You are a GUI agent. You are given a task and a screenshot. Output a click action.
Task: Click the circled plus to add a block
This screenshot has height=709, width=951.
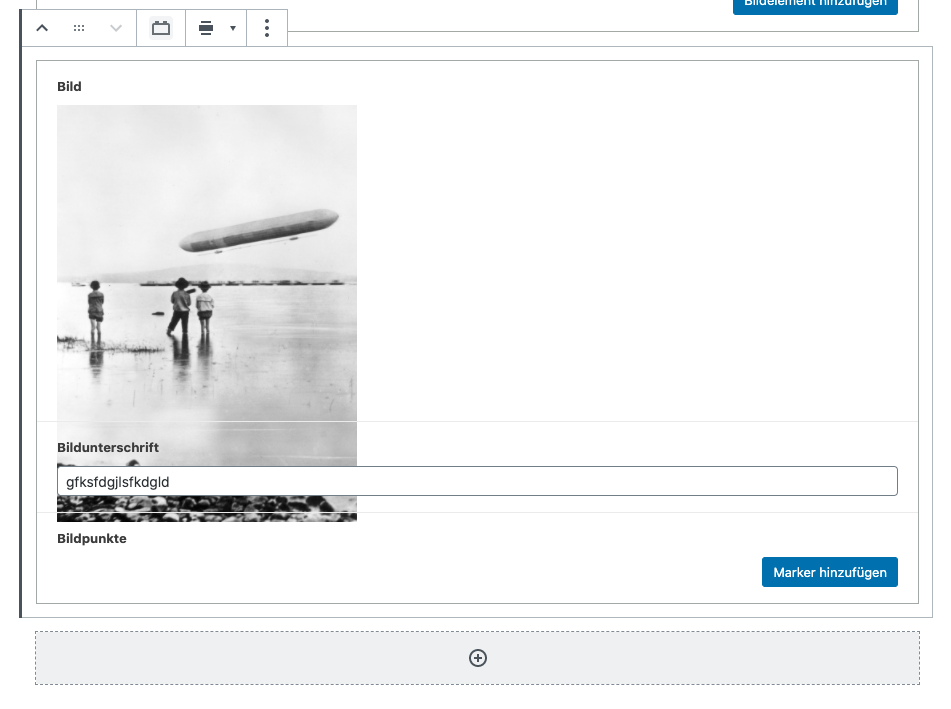click(x=477, y=658)
